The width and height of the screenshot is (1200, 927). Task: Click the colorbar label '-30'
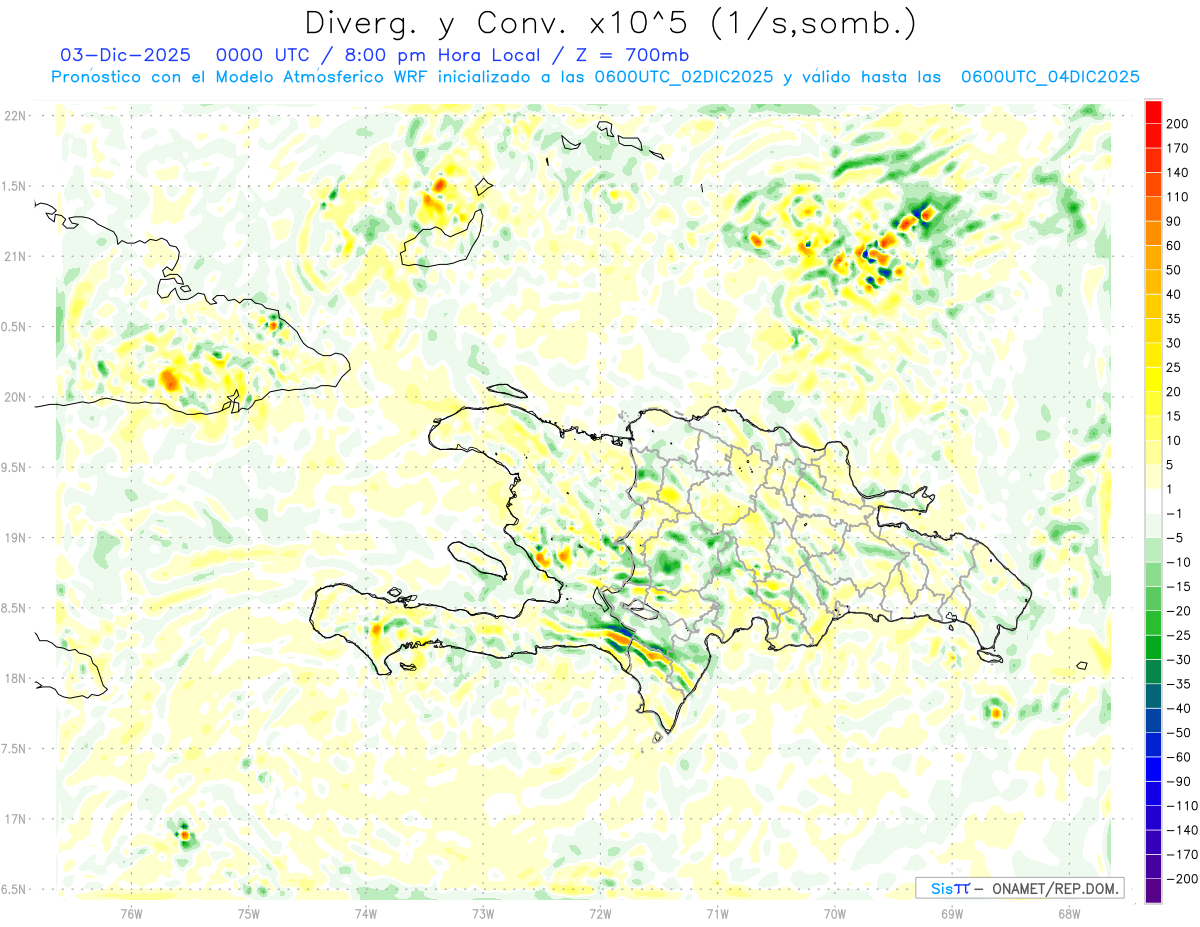pos(1178,660)
